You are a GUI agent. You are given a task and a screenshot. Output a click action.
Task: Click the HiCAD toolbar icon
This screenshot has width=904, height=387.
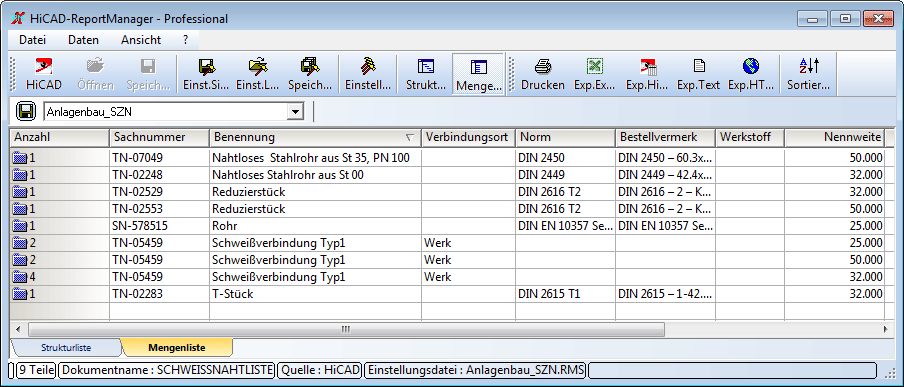pyautogui.click(x=44, y=74)
